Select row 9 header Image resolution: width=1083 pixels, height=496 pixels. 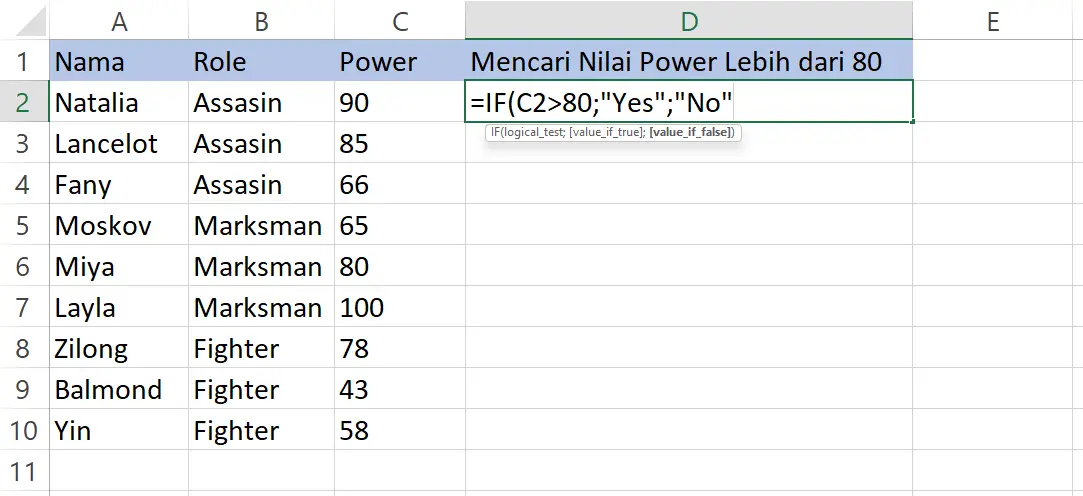(23, 390)
